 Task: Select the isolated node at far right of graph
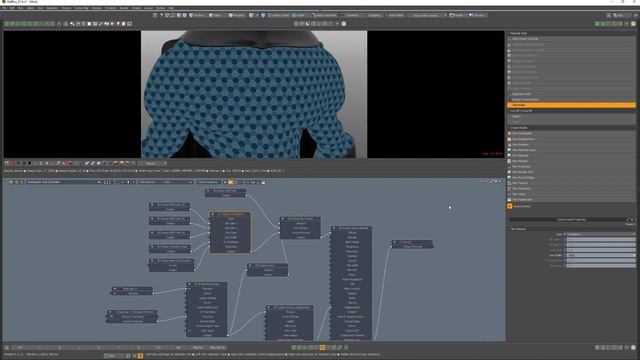click(x=412, y=244)
